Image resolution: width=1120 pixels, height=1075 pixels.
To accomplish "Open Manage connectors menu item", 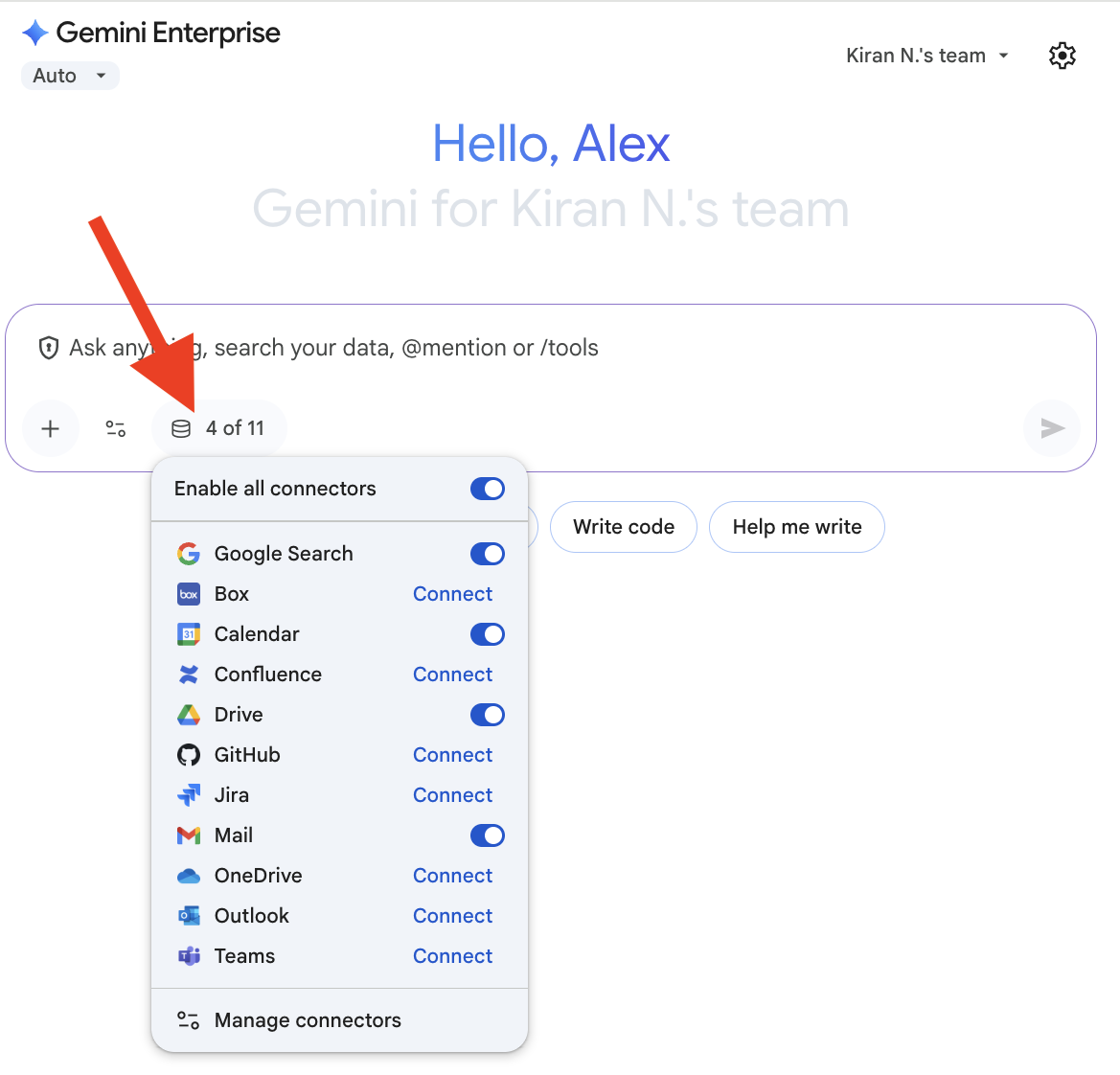I will tap(307, 1020).
